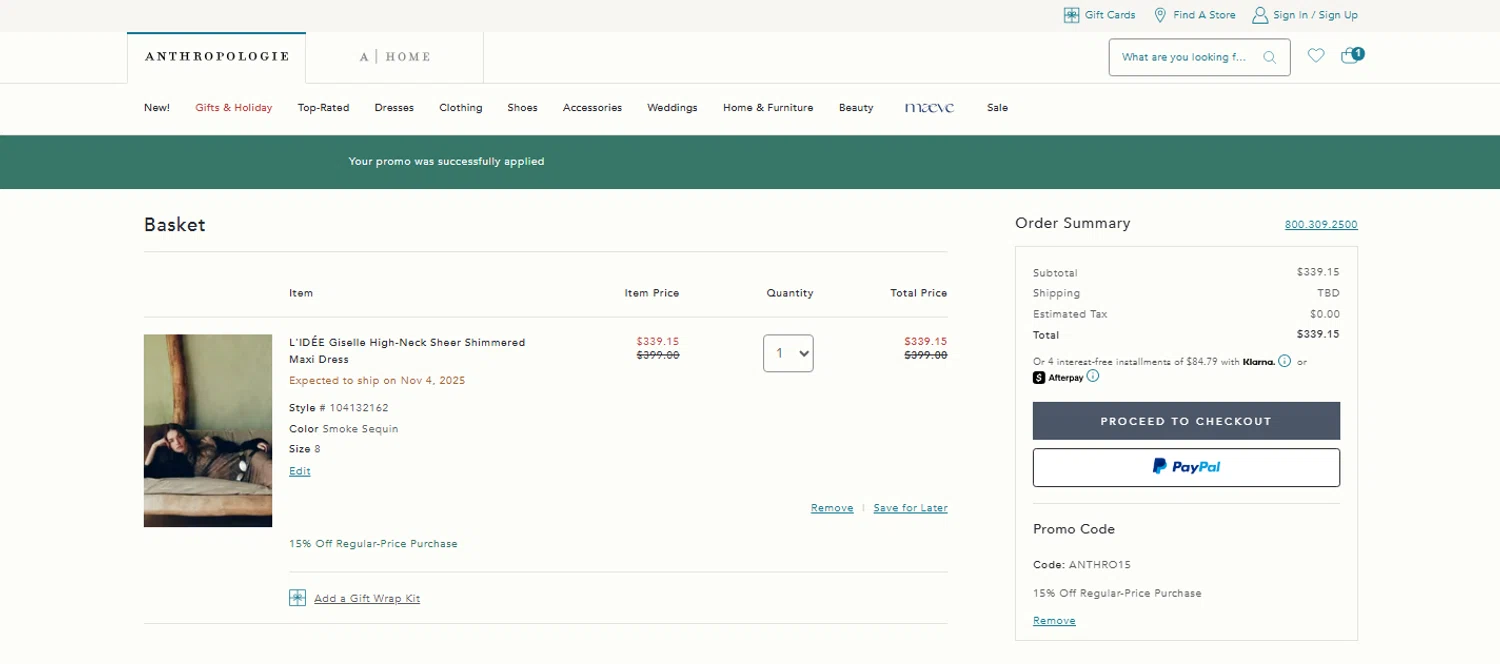Click the '15% Off Regular-Price Purchase' item note

point(373,544)
